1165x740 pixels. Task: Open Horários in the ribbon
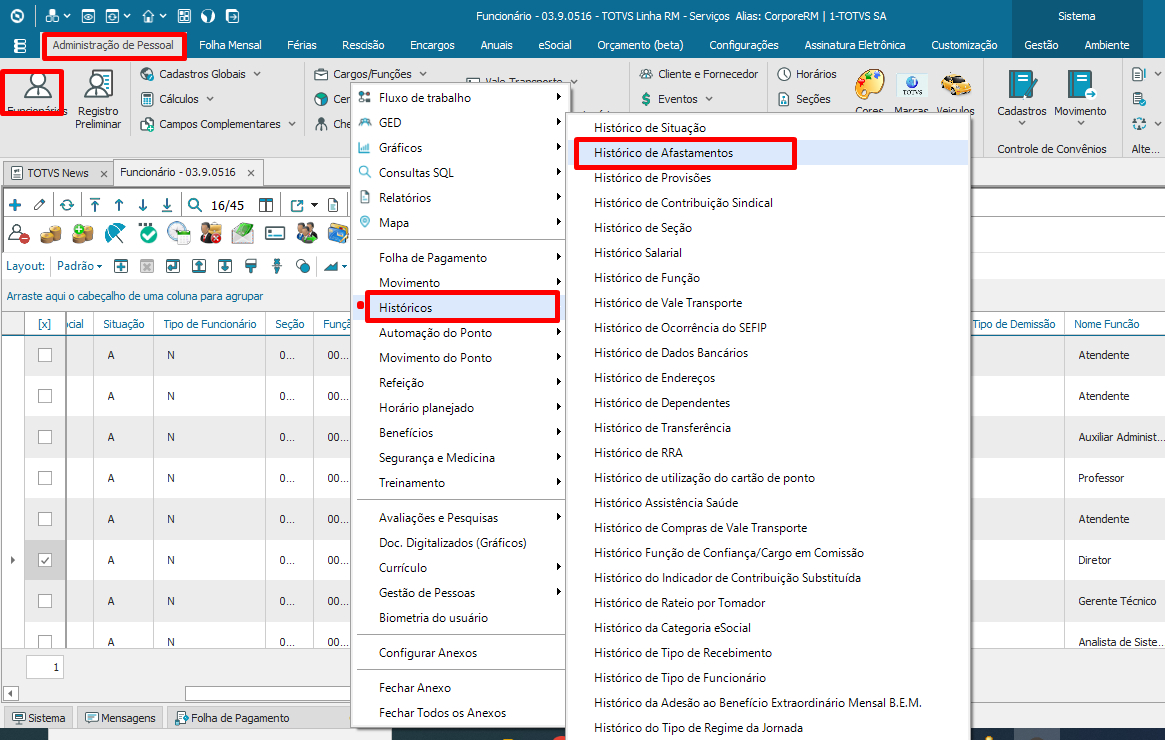tap(807, 74)
